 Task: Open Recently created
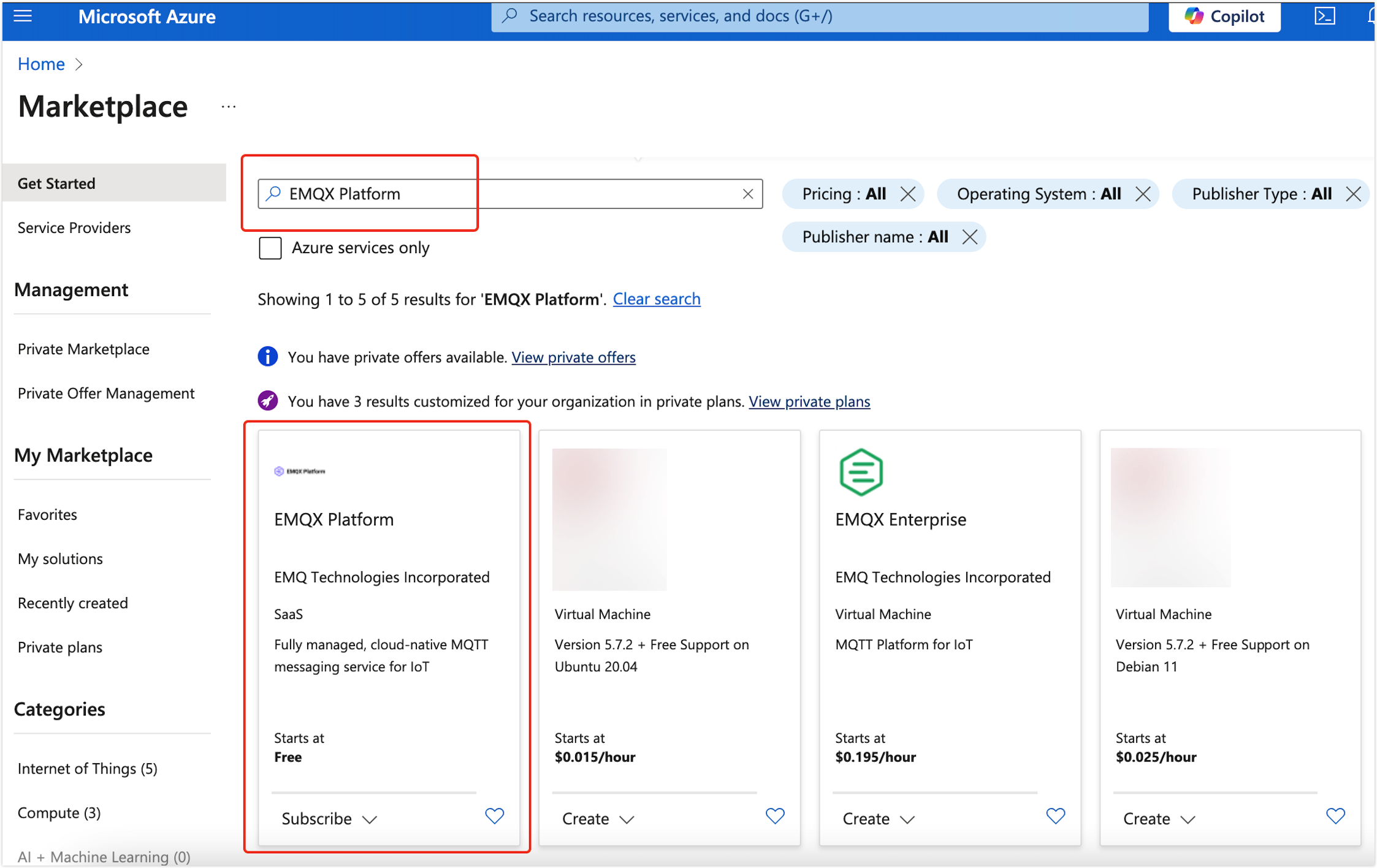(x=73, y=603)
